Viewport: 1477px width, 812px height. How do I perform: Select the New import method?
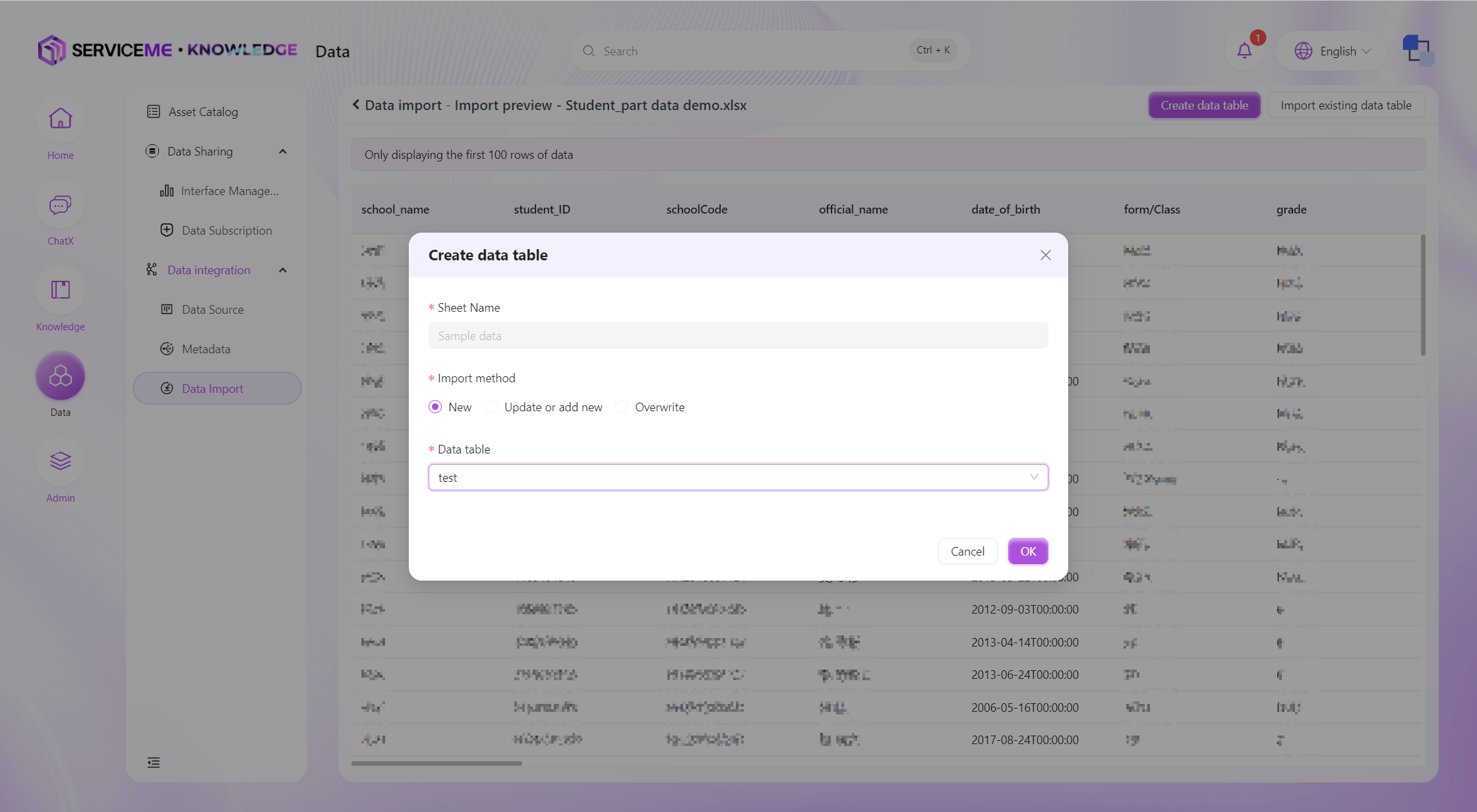[435, 407]
